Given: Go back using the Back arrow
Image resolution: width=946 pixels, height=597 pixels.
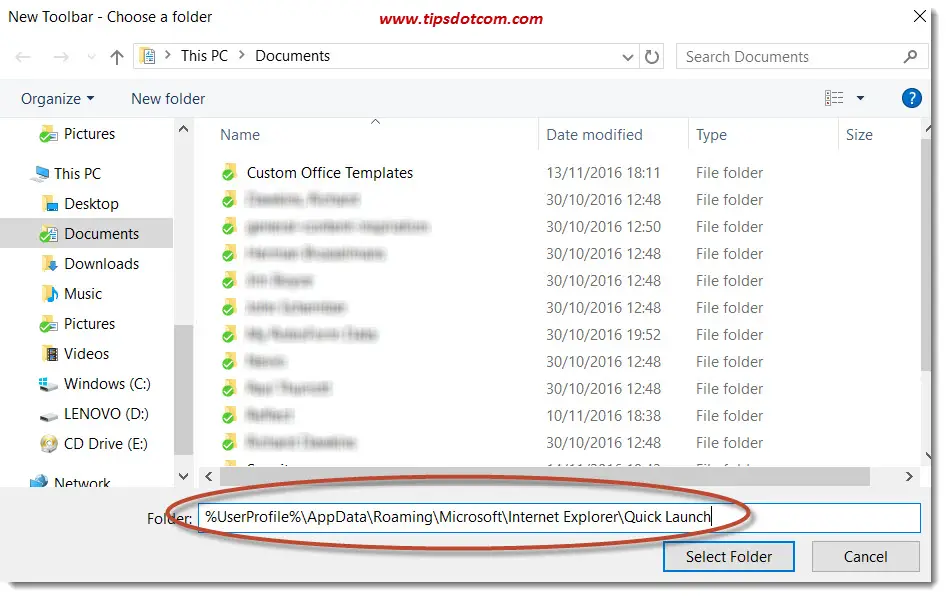Looking at the screenshot, I should pos(23,57).
